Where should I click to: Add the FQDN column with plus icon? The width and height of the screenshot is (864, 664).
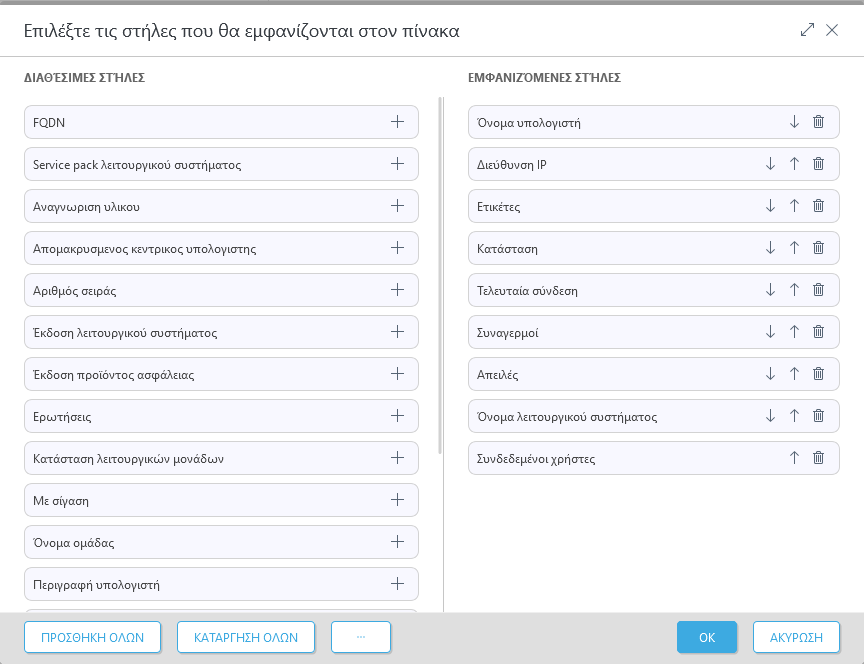[x=397, y=122]
